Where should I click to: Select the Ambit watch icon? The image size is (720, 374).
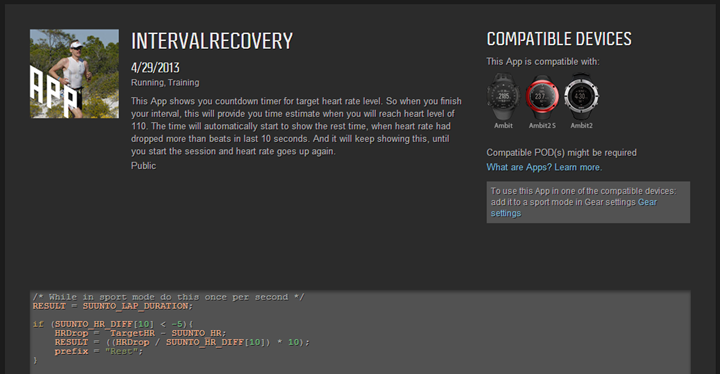(503, 96)
